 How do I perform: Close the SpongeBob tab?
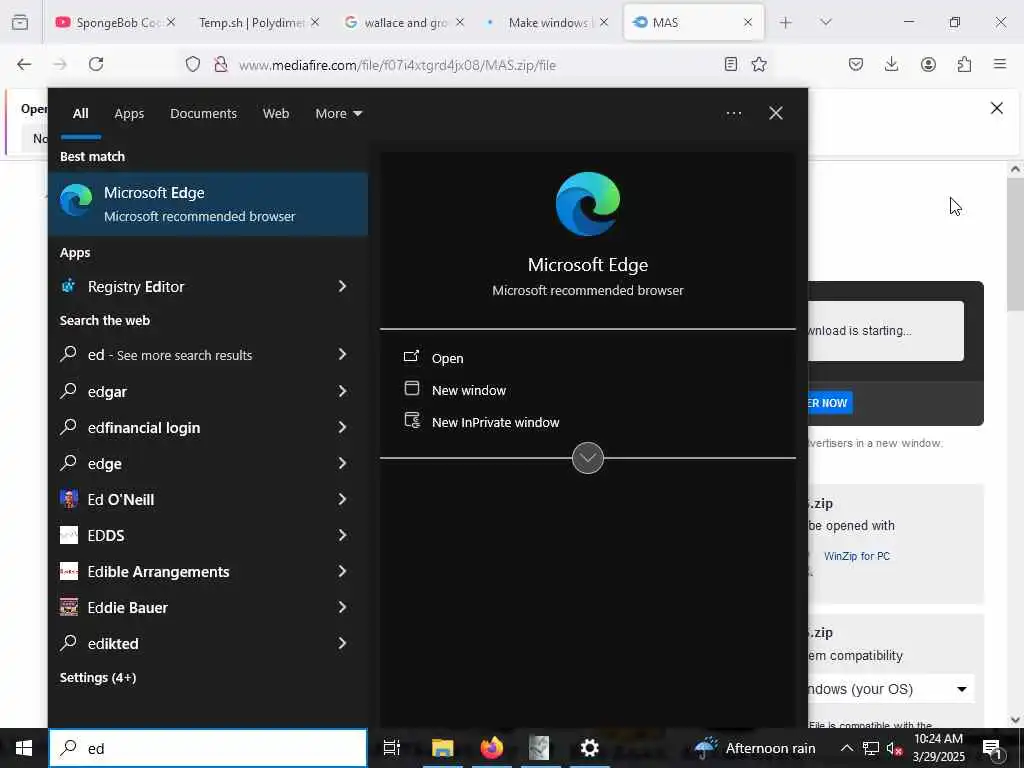pyautogui.click(x=170, y=22)
